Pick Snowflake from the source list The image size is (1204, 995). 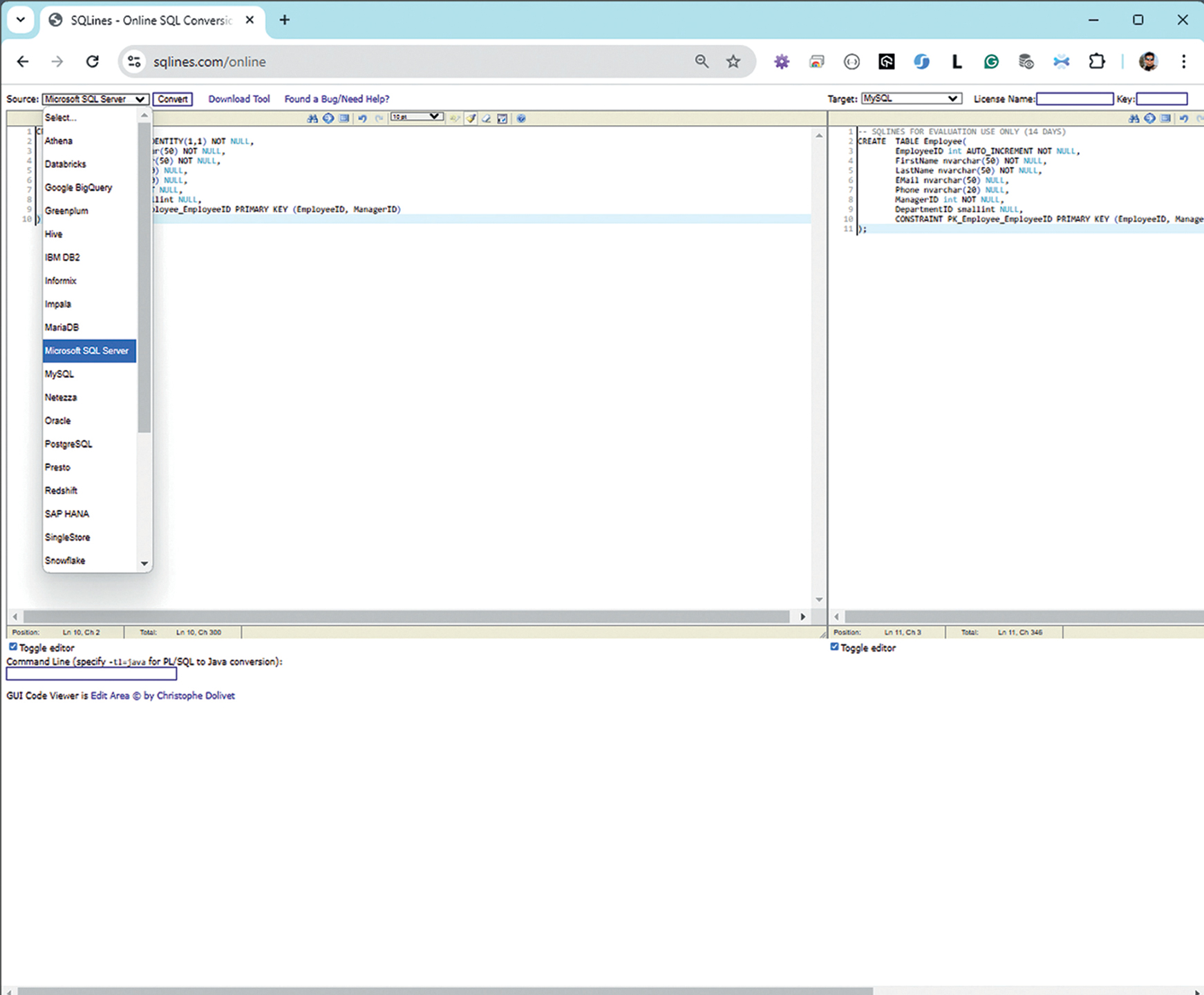[89, 560]
